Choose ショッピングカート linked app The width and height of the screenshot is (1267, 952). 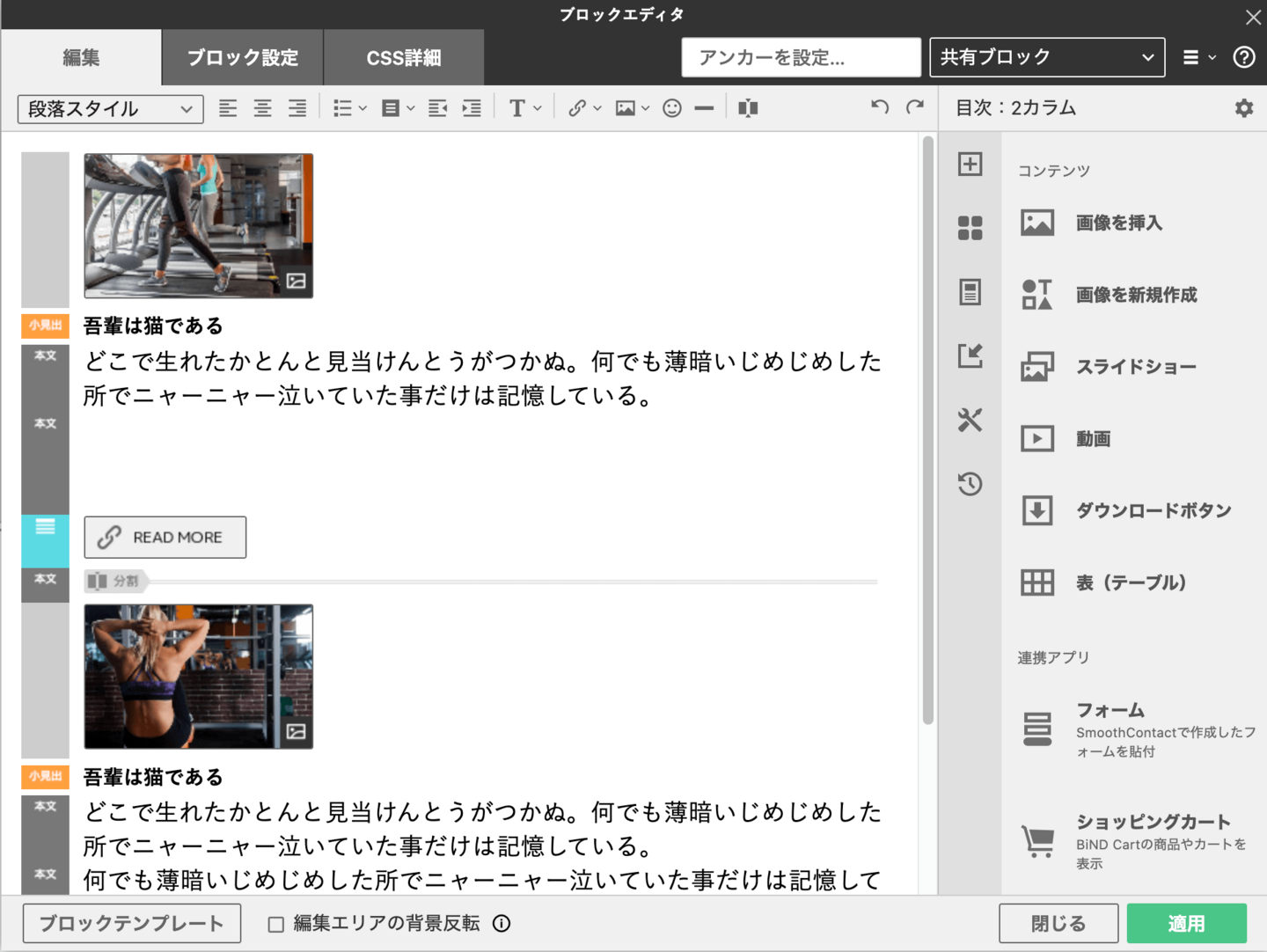pos(1135,841)
